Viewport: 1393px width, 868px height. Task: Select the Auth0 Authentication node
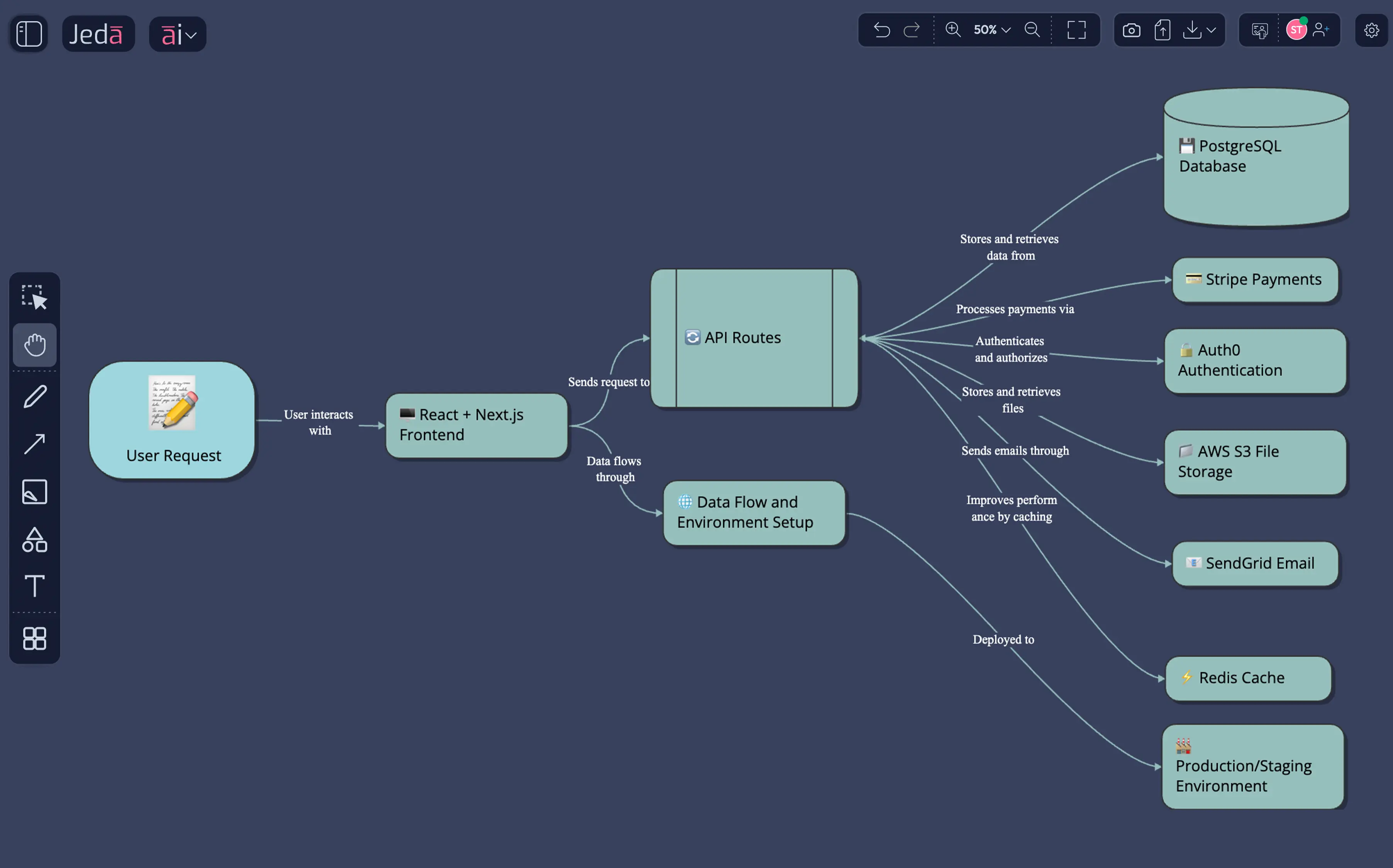pos(1255,361)
